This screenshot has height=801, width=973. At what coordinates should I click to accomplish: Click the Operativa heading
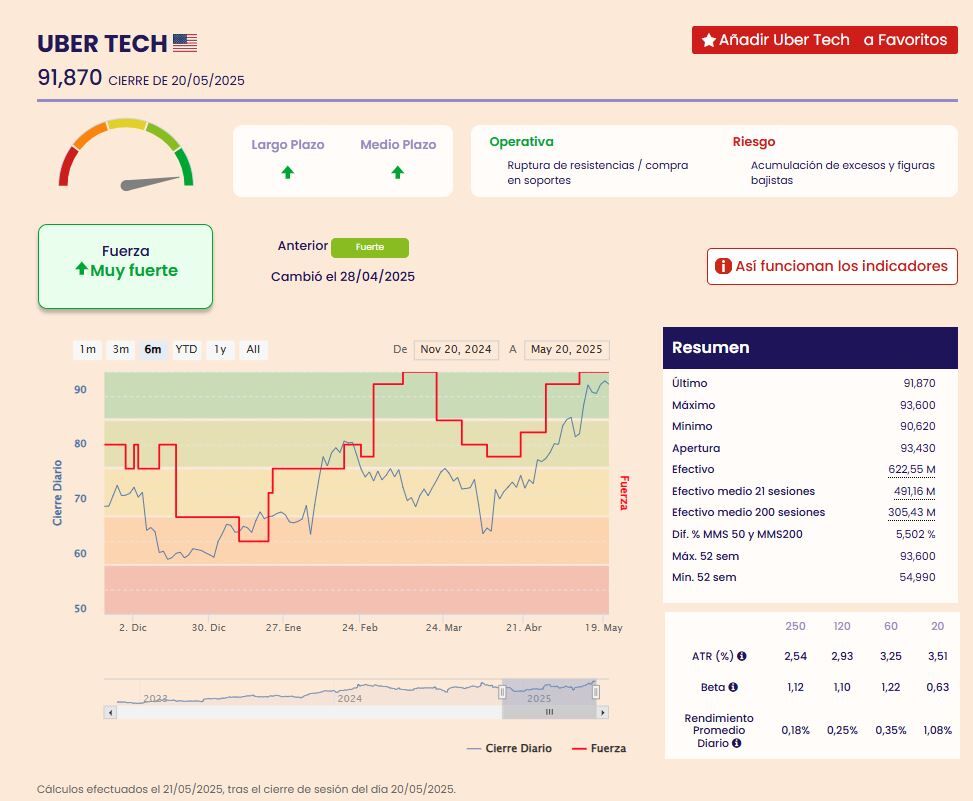[x=521, y=141]
